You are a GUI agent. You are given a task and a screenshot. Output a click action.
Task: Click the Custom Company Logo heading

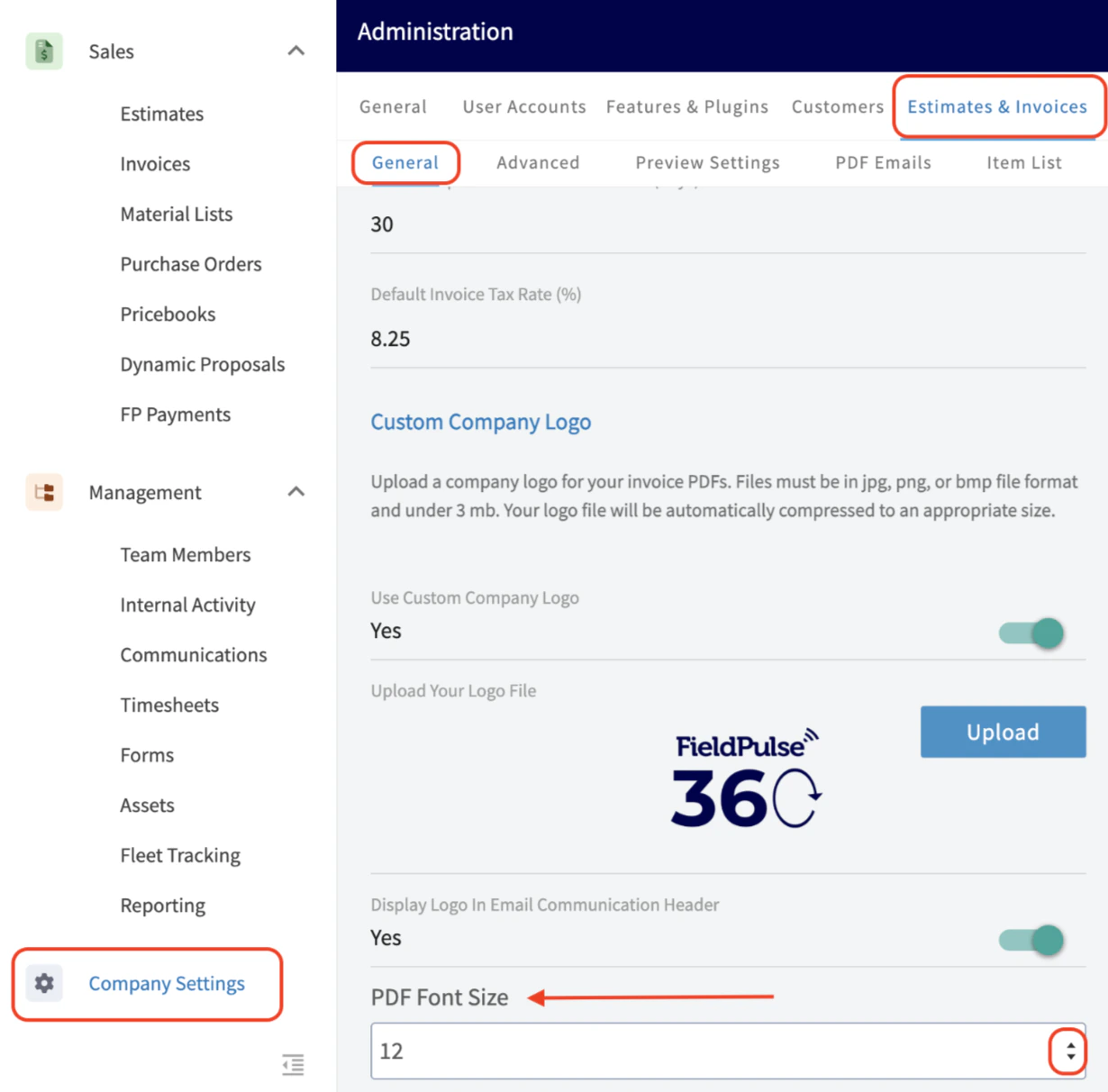[481, 422]
